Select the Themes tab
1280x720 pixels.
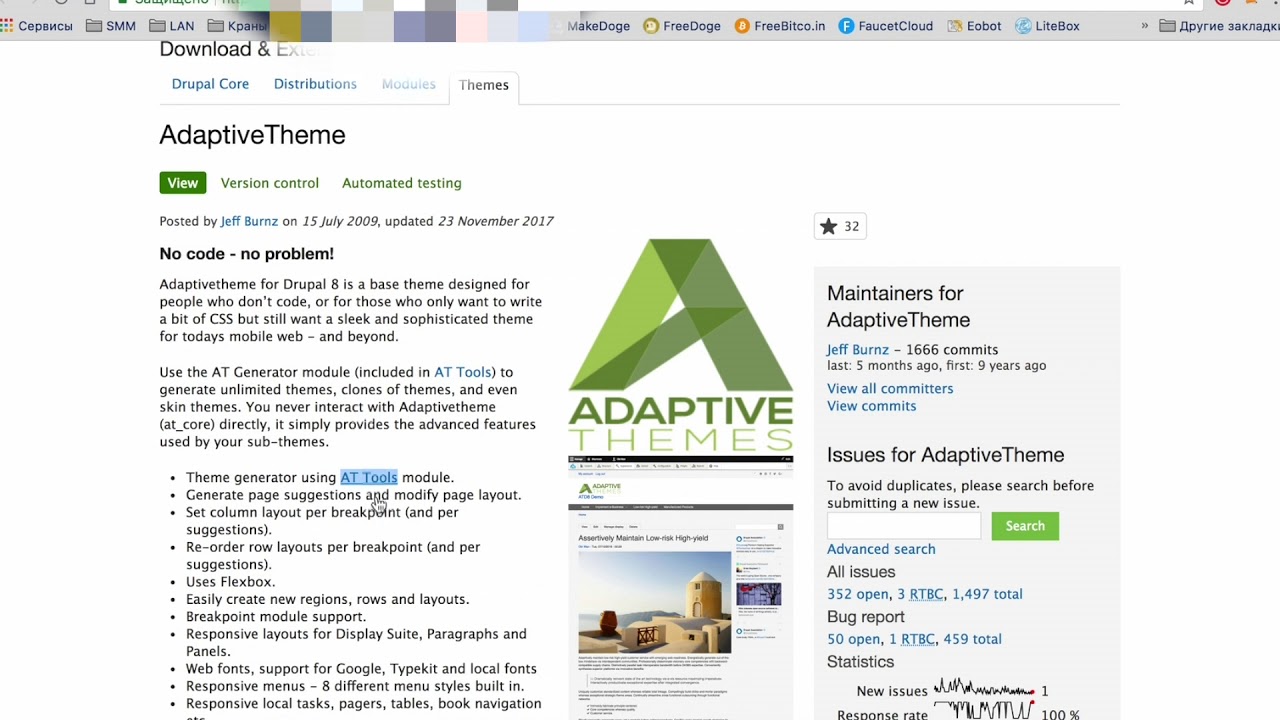(x=484, y=85)
